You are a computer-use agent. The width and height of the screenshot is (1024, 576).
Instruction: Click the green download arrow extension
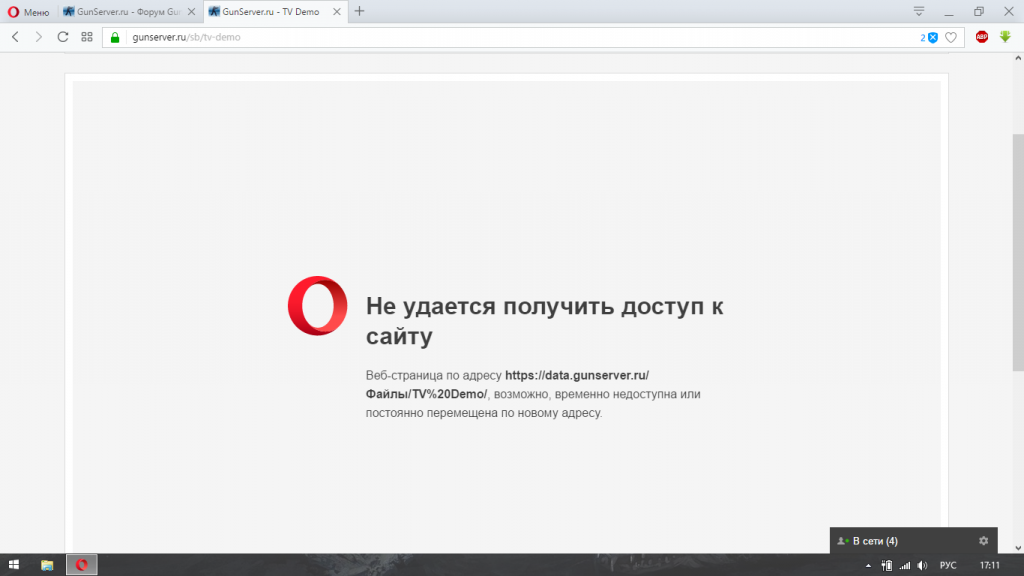point(1005,37)
